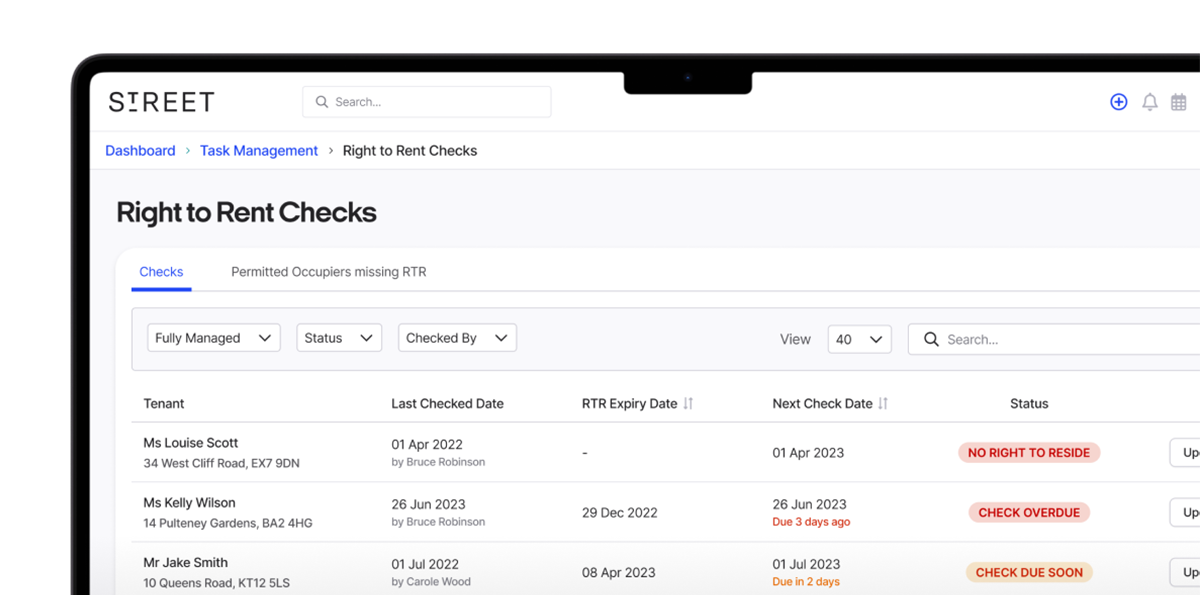Click the magnifier icon in table search
This screenshot has height=595, width=1200.
click(931, 340)
